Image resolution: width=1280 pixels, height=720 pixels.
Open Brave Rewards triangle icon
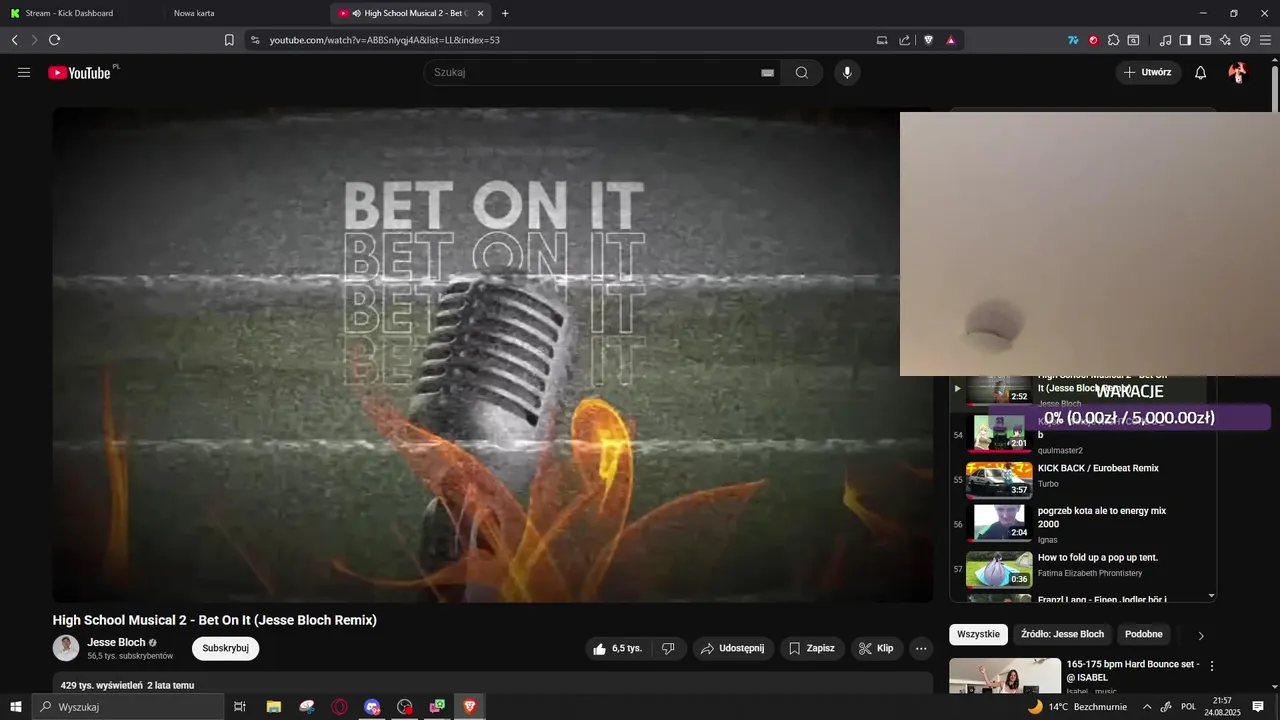pos(950,40)
